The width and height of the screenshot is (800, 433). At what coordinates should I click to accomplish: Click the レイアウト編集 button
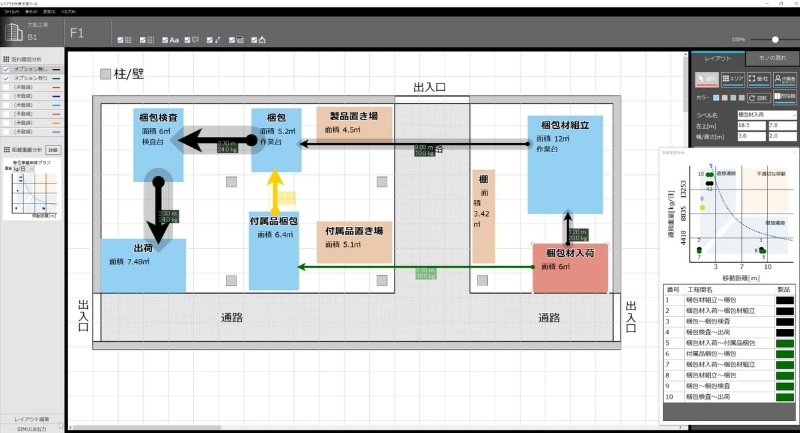click(32, 418)
